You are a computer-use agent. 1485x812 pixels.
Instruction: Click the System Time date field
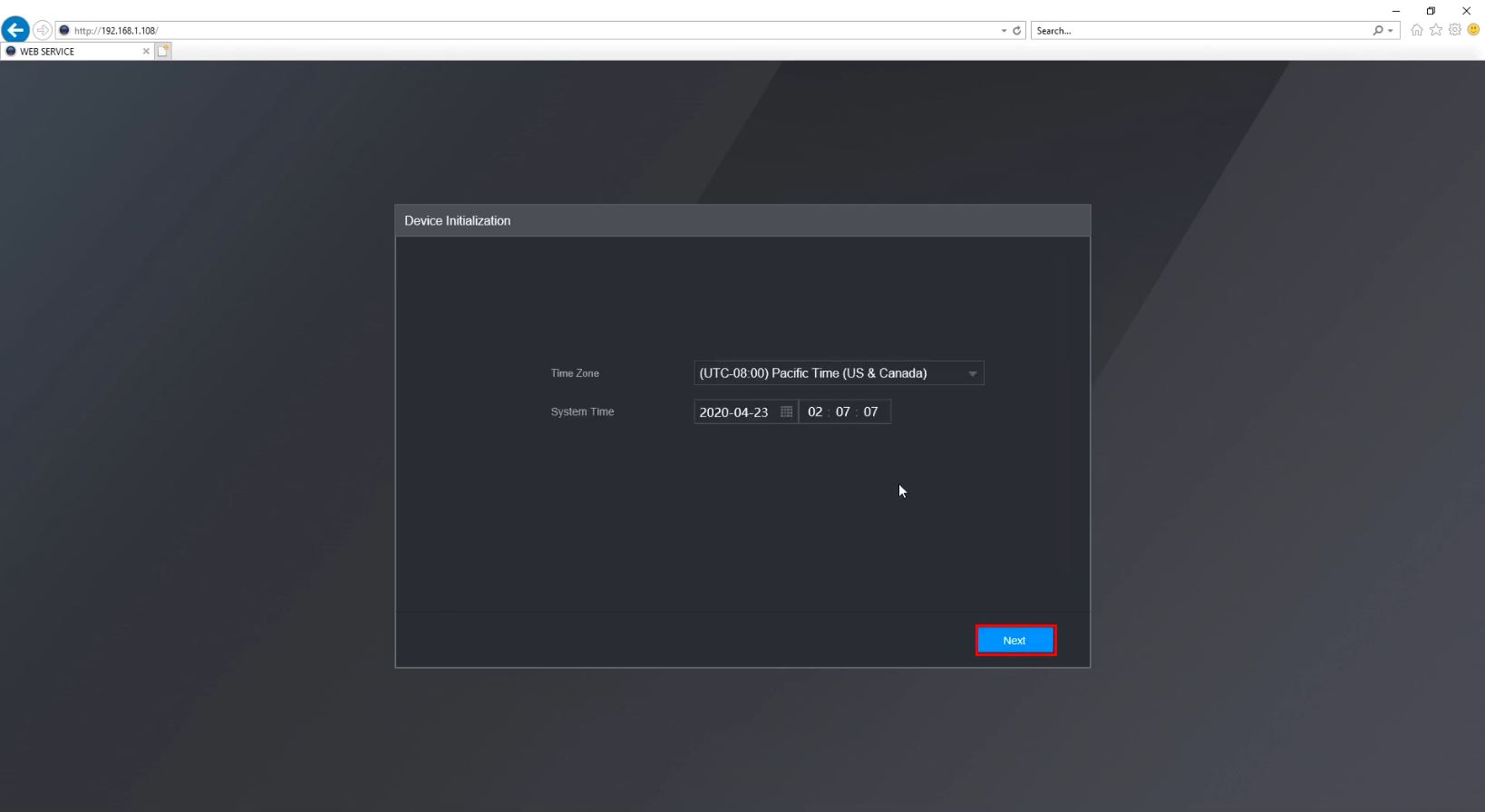(745, 411)
